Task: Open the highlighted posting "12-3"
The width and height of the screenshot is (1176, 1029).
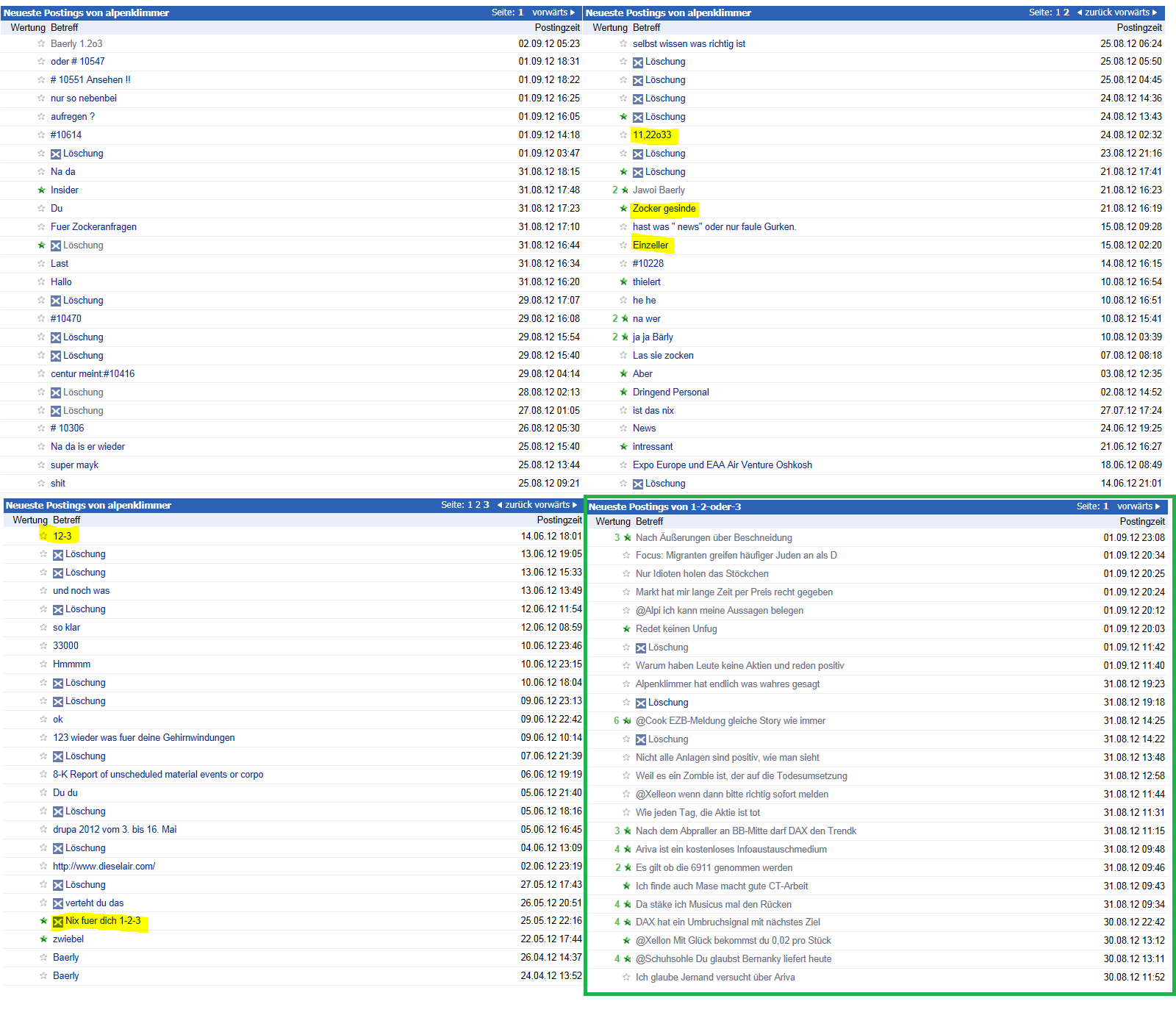Action: [62, 537]
